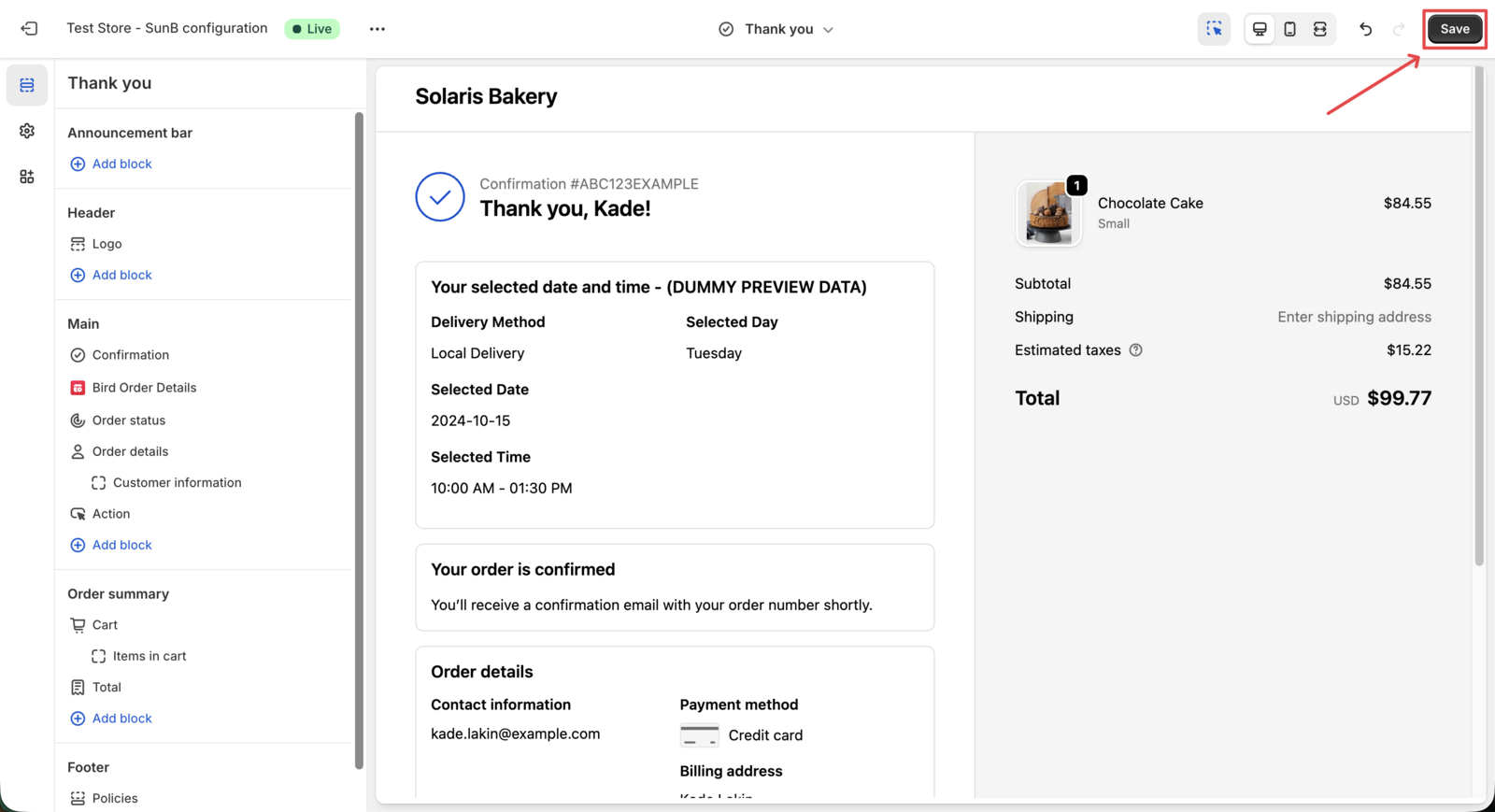Click the Live status badge
Viewport: 1495px width, 812px height.
[x=312, y=29]
